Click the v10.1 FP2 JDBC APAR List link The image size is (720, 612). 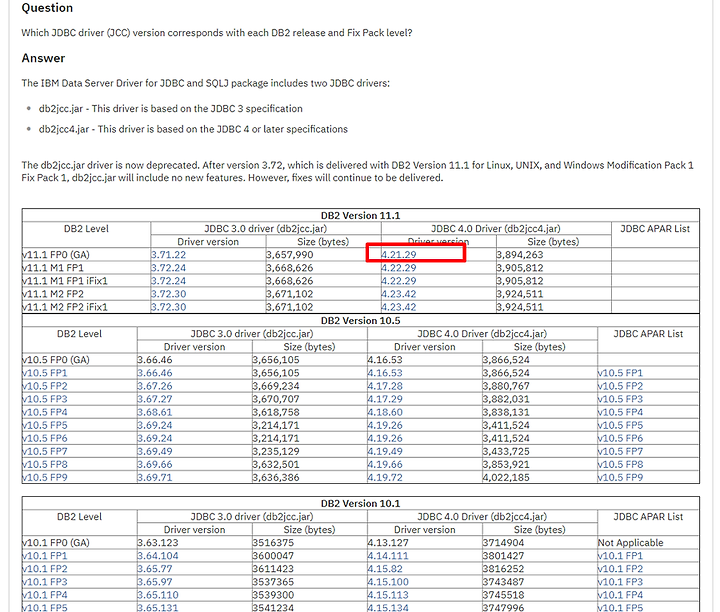(620, 569)
